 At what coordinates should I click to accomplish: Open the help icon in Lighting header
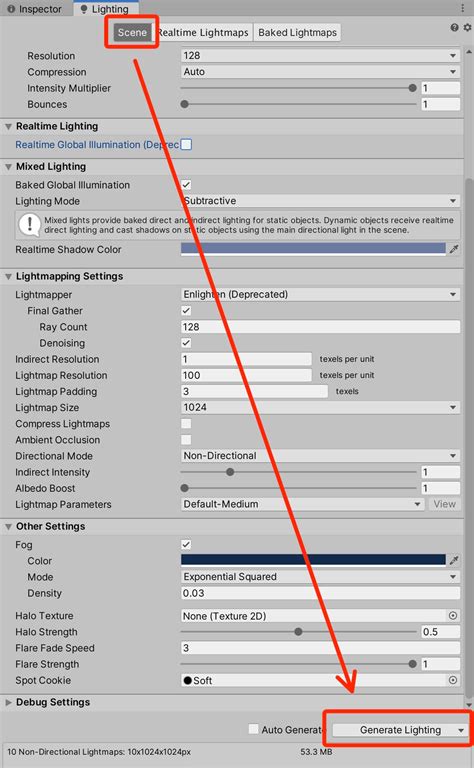tap(454, 27)
